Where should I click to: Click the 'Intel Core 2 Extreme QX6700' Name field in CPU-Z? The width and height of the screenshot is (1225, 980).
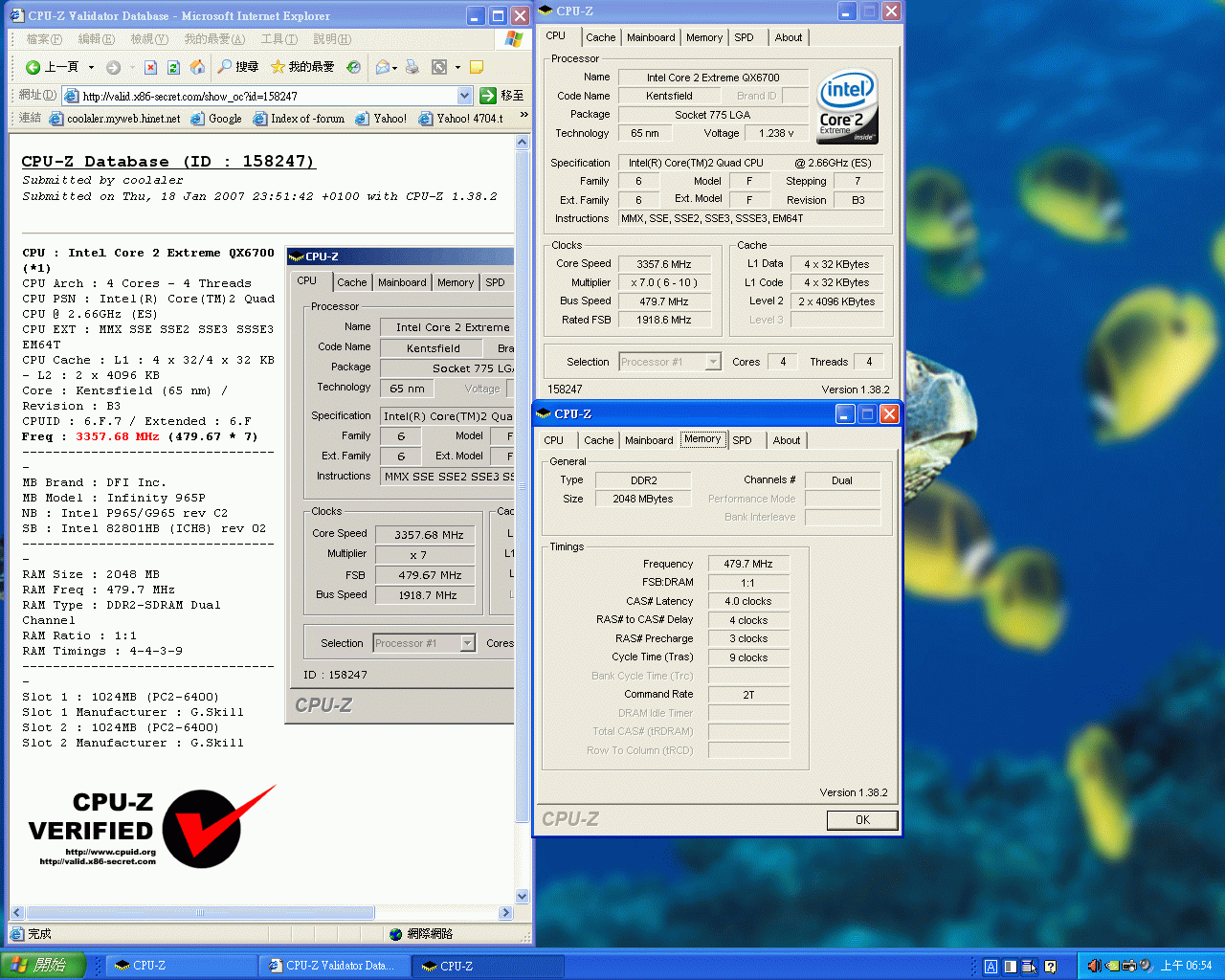[713, 78]
